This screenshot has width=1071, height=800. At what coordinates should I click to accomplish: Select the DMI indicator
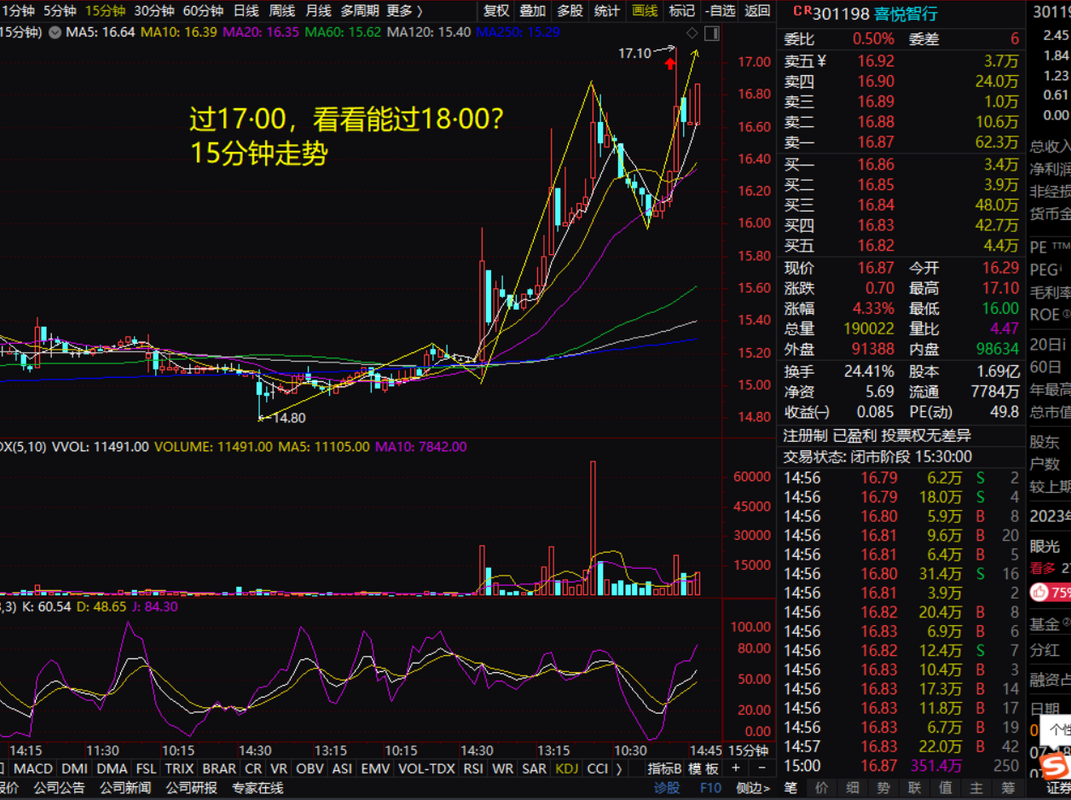click(x=74, y=769)
